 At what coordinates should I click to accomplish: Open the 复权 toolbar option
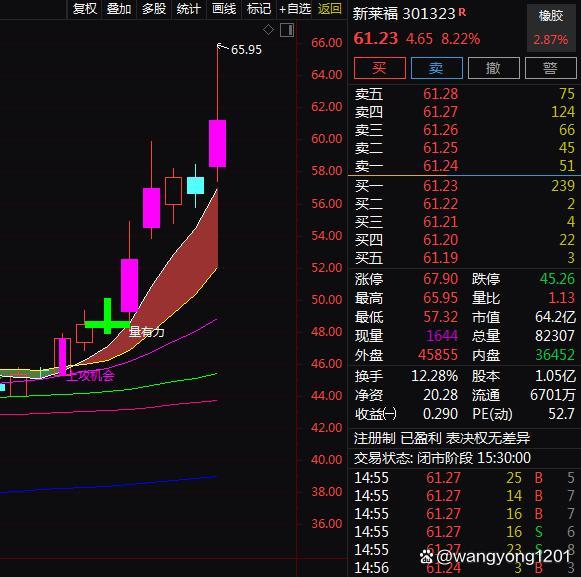click(x=84, y=9)
